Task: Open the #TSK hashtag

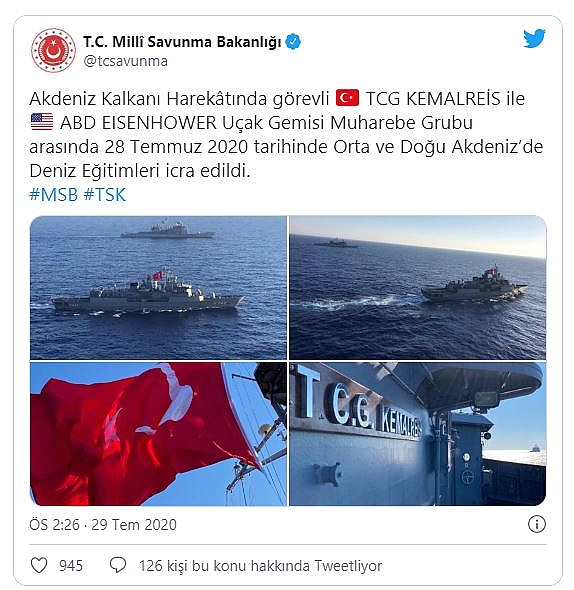Action: tap(105, 195)
